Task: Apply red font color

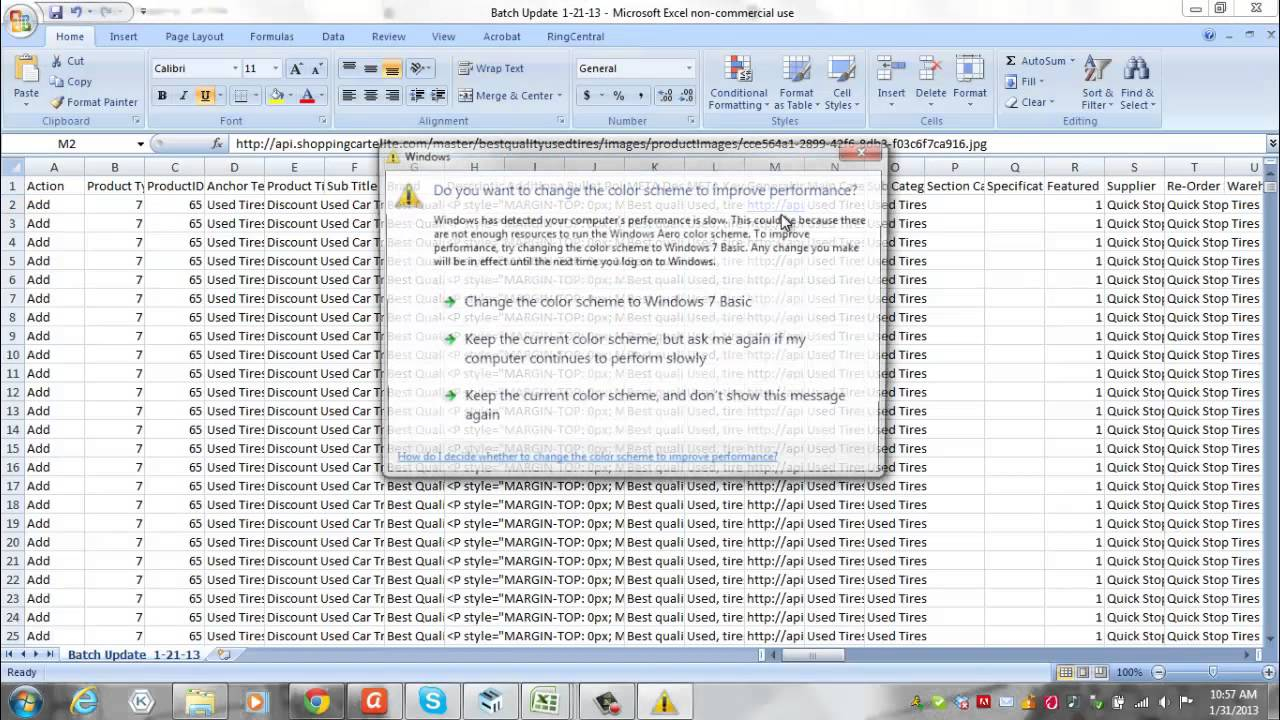Action: tap(307, 96)
